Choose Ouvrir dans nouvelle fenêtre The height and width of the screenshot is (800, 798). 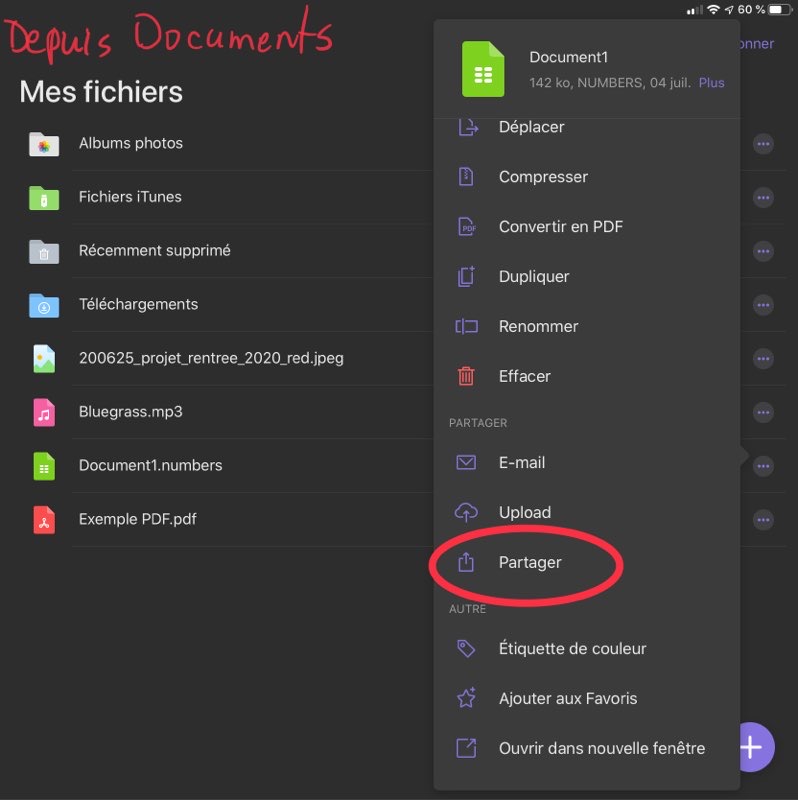click(x=601, y=749)
